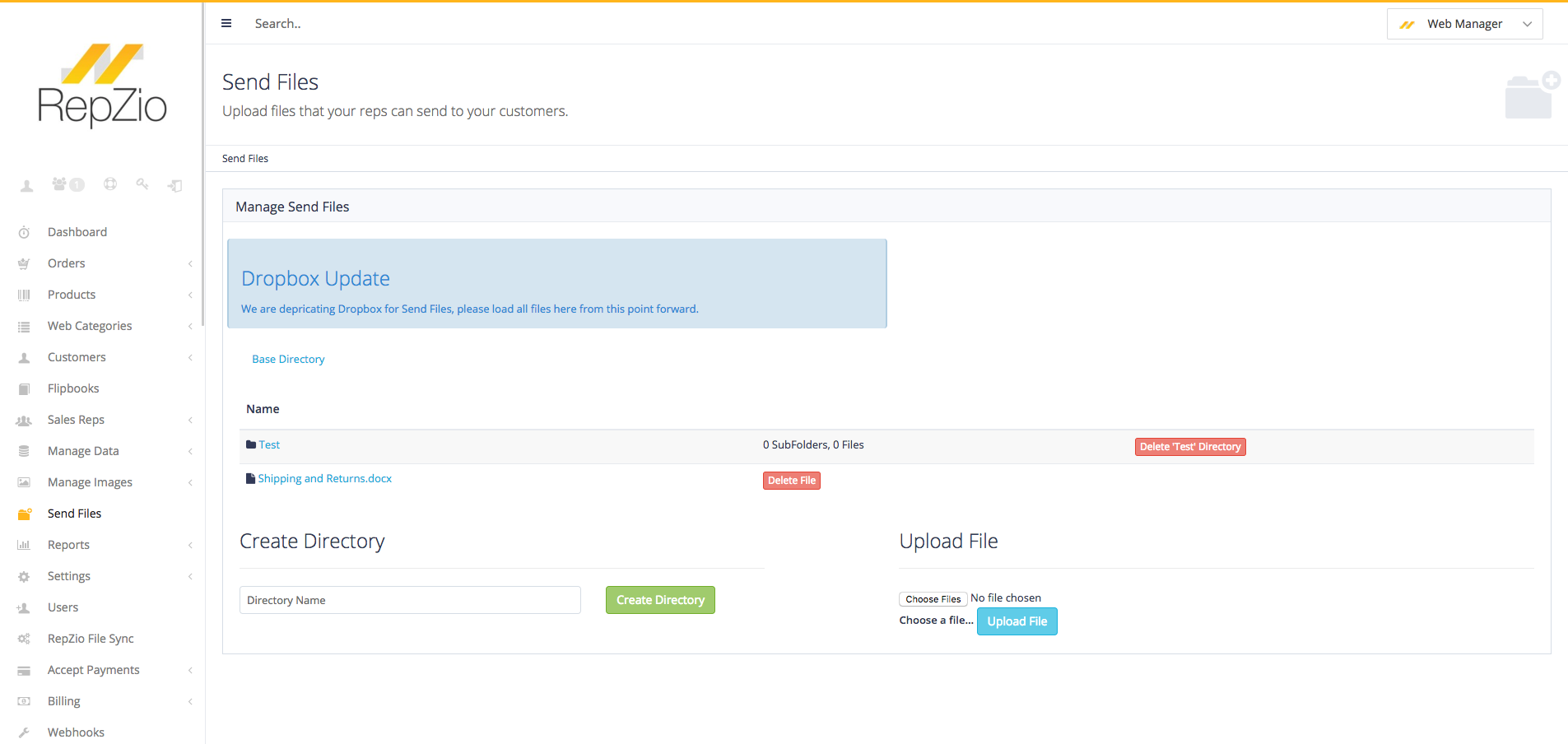The height and width of the screenshot is (744, 1568).
Task: Click the Create Directory green button
Action: tap(660, 600)
